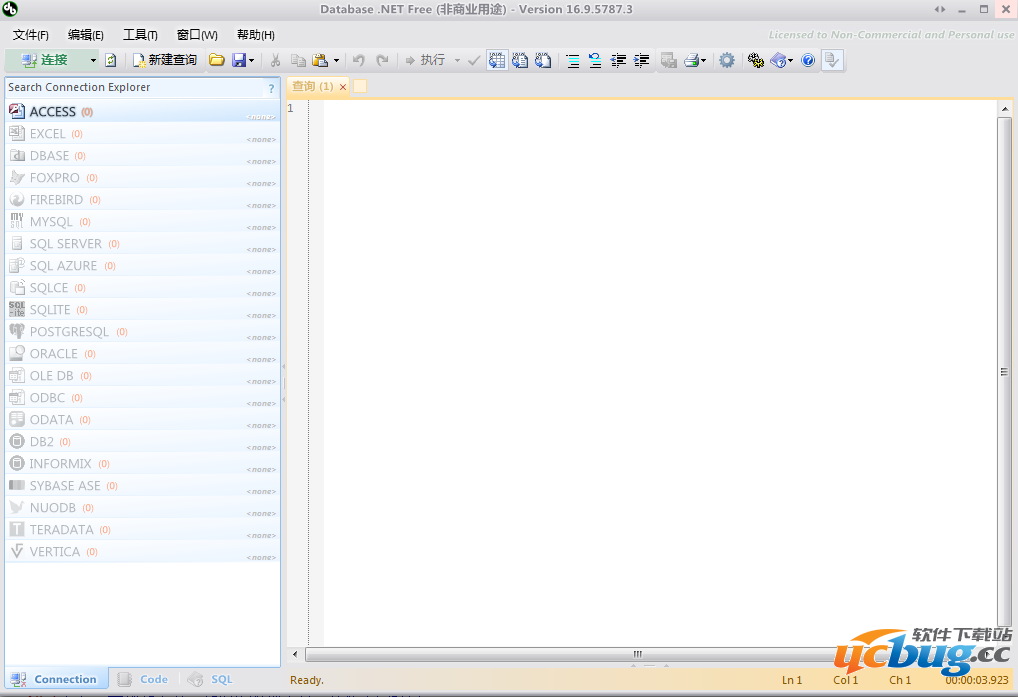
Task: Click the SQLITE database icon
Action: tap(17, 309)
